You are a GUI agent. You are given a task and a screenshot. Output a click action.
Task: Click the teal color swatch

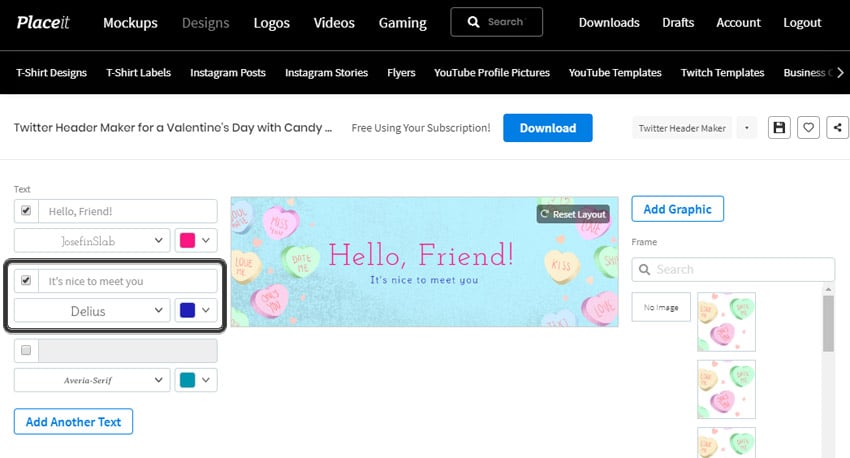click(x=188, y=380)
